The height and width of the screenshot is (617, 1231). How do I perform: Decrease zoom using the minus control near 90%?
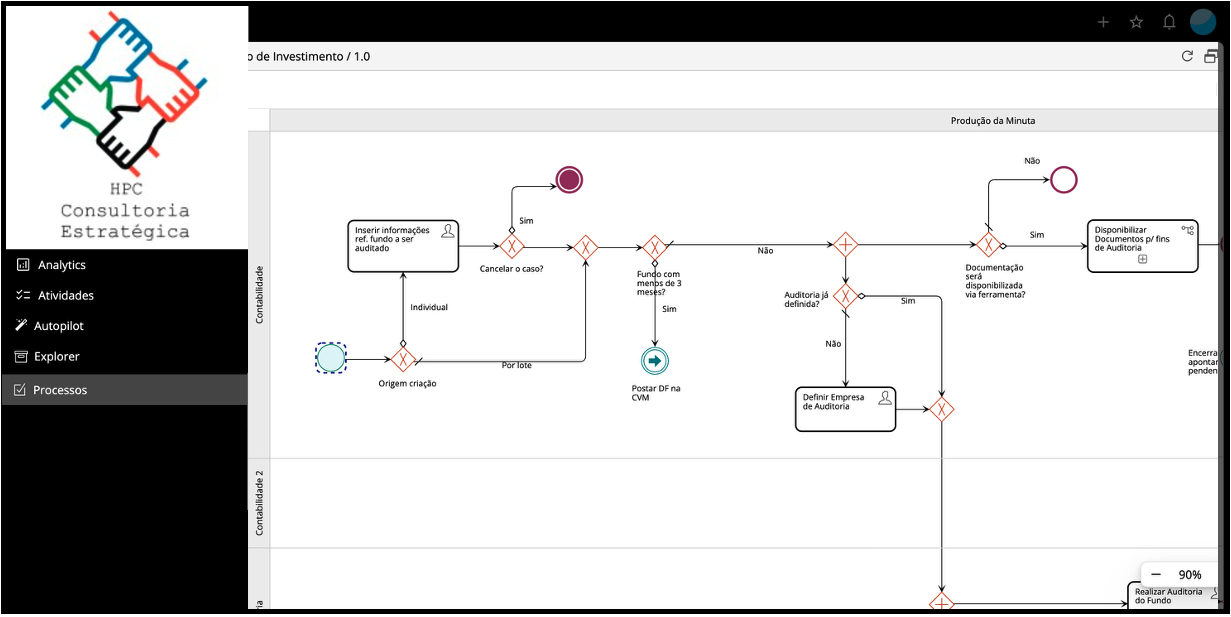[1156, 574]
